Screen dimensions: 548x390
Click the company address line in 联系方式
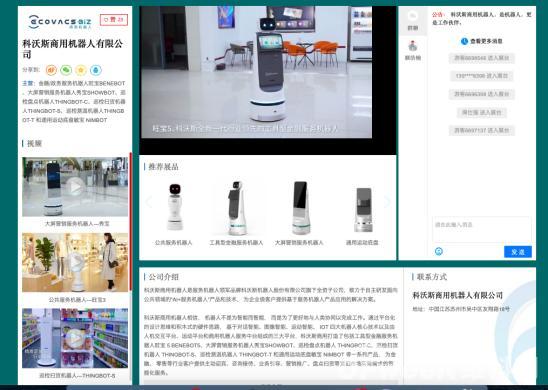pyautogui.click(x=461, y=309)
